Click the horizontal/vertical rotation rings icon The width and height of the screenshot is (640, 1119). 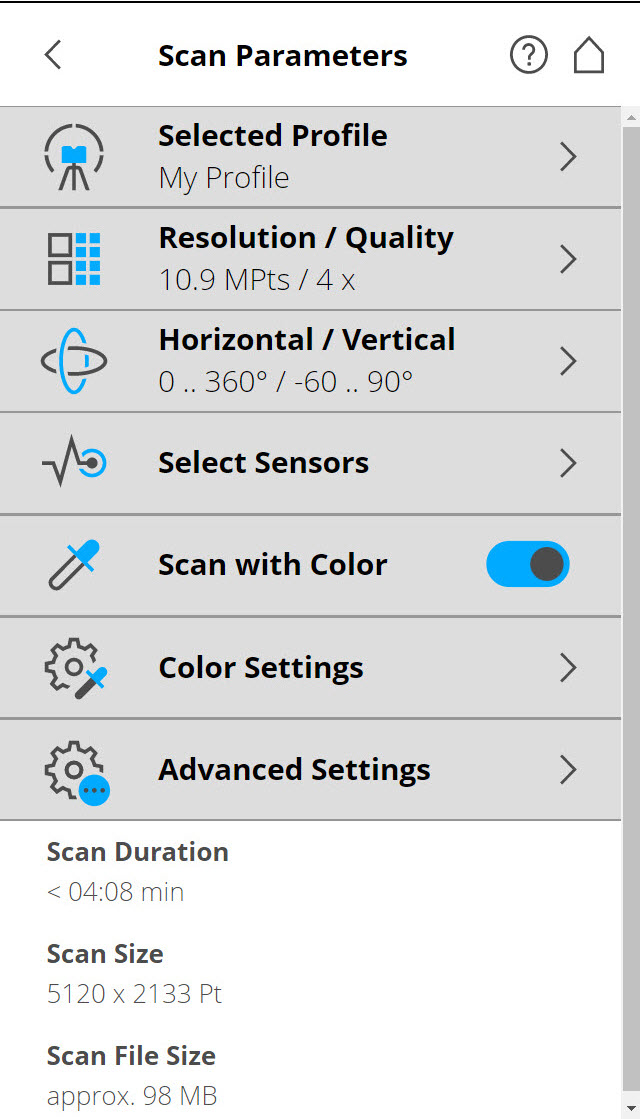coord(74,361)
